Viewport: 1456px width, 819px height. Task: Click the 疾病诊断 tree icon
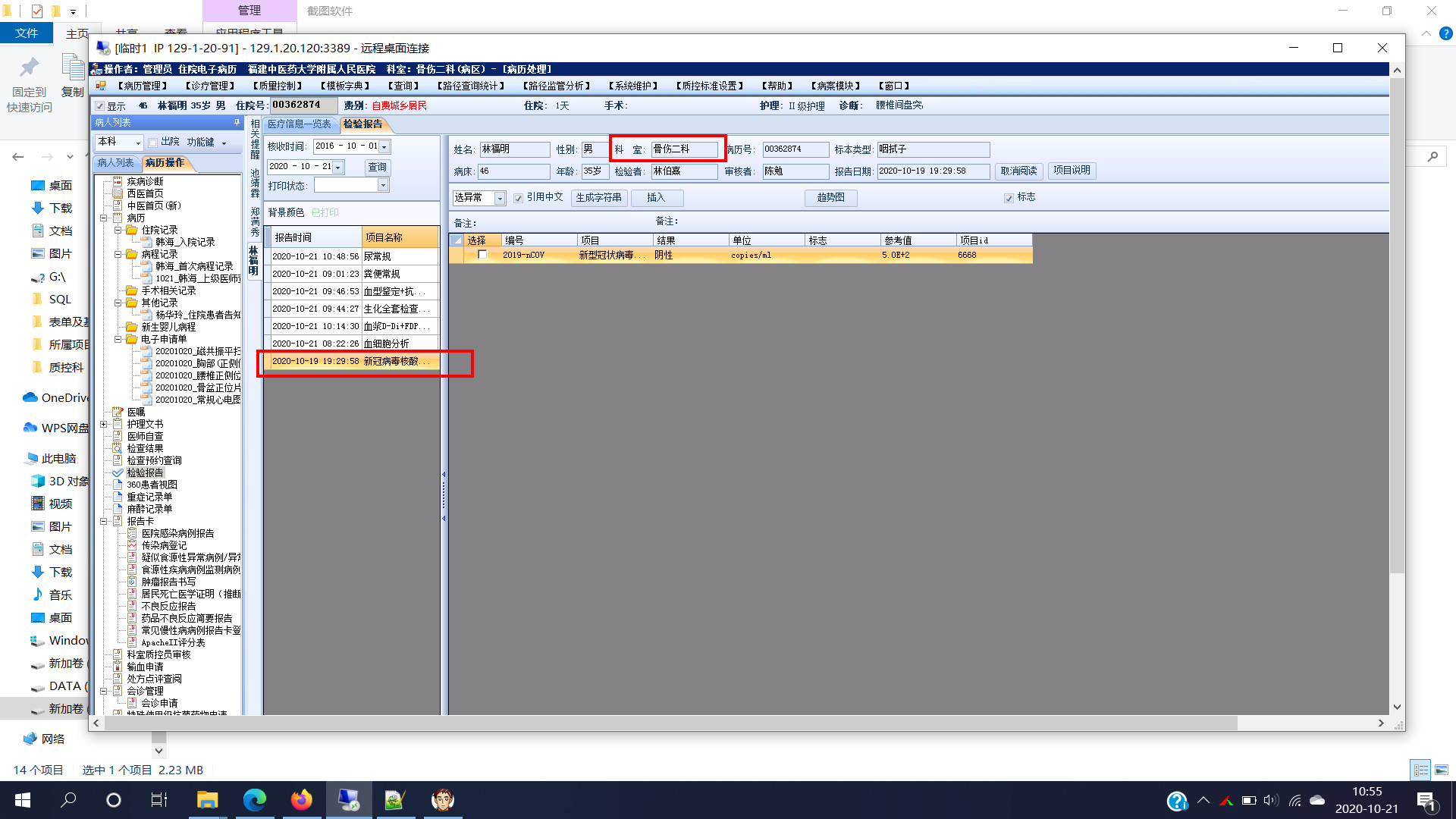point(118,181)
